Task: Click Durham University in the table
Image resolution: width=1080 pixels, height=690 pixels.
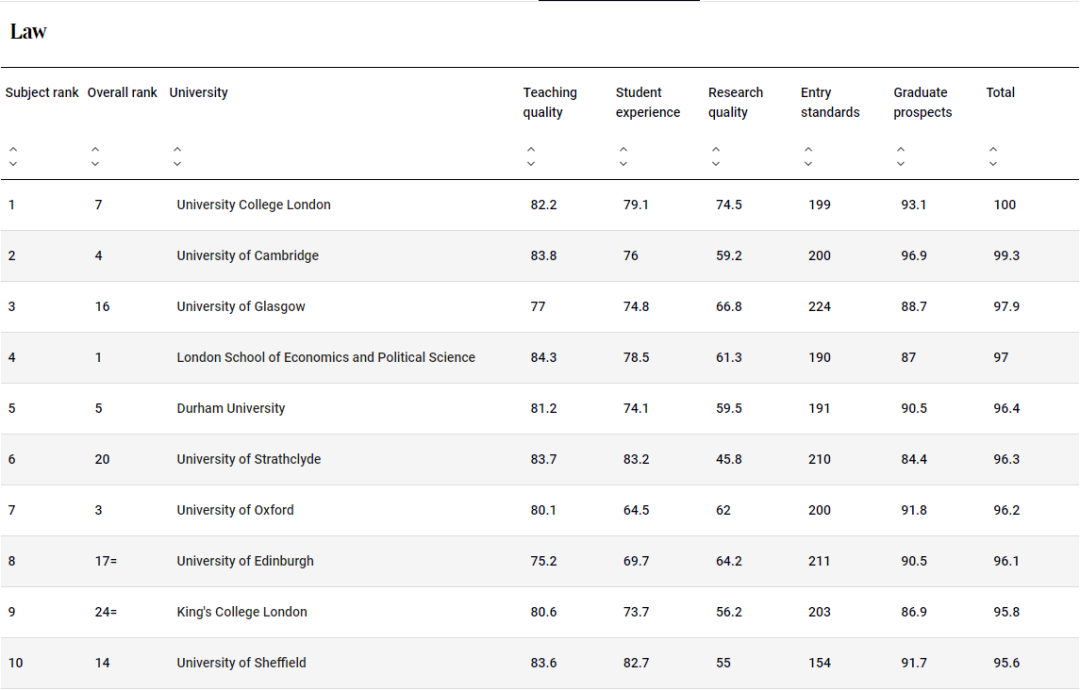Action: click(230, 409)
